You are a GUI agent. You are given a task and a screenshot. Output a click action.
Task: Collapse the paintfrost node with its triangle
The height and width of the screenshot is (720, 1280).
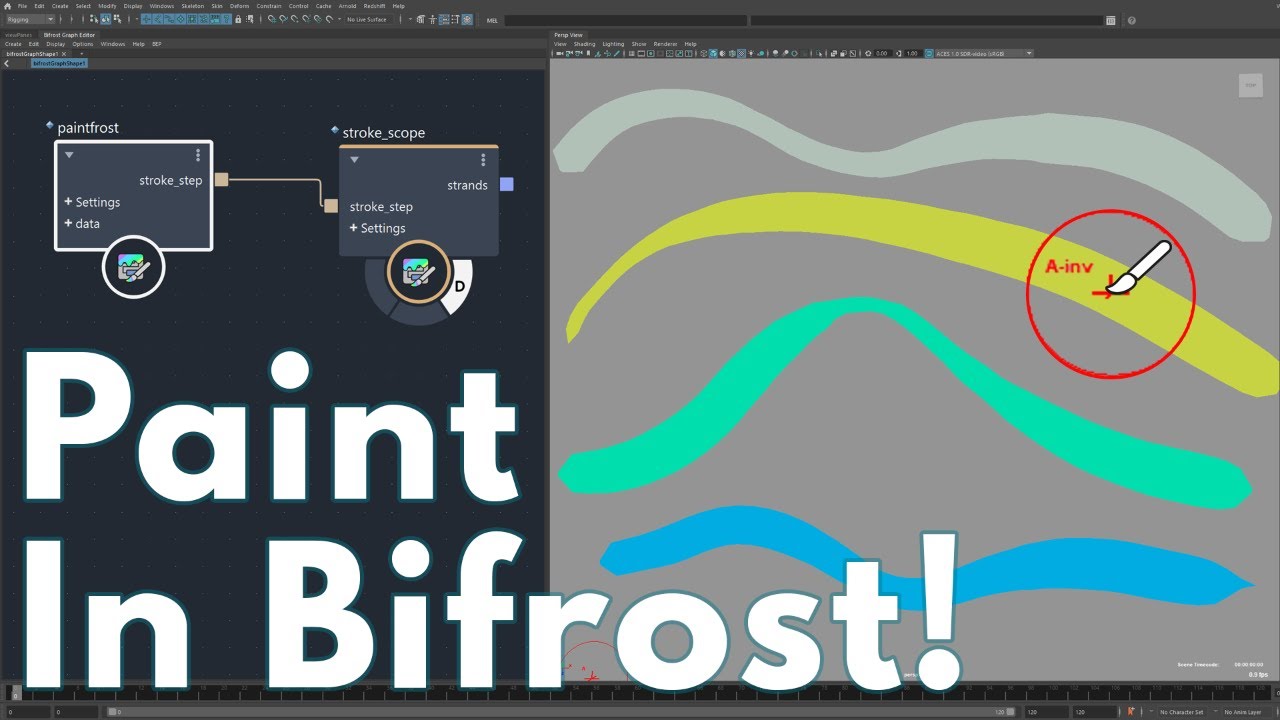click(69, 155)
